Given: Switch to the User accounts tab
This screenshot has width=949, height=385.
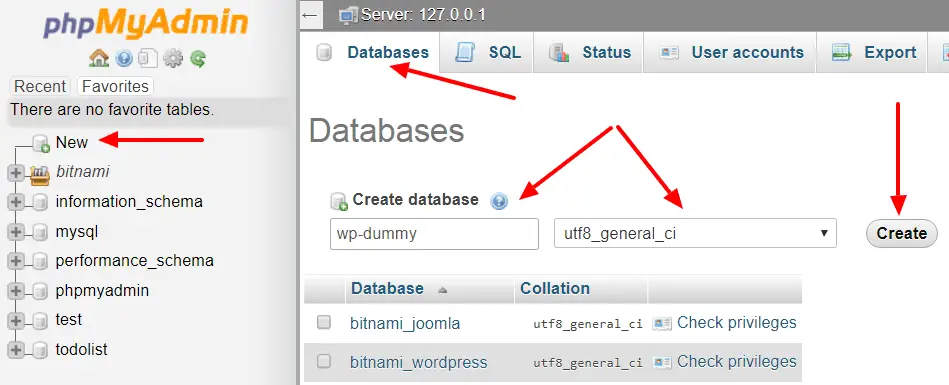Looking at the screenshot, I should 730,53.
